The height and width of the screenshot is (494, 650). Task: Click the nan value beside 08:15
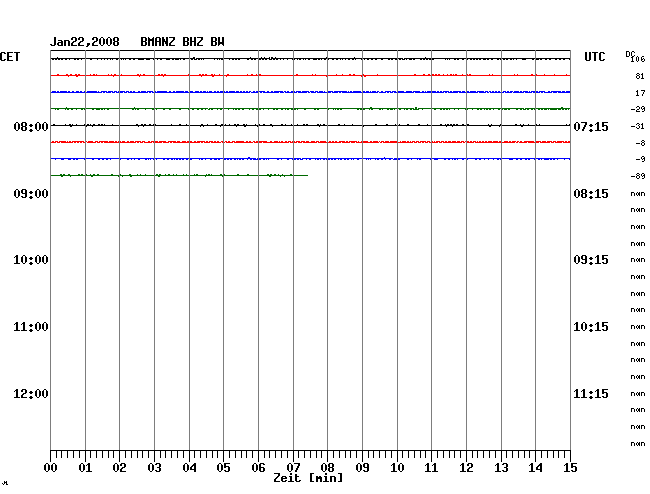coord(638,194)
